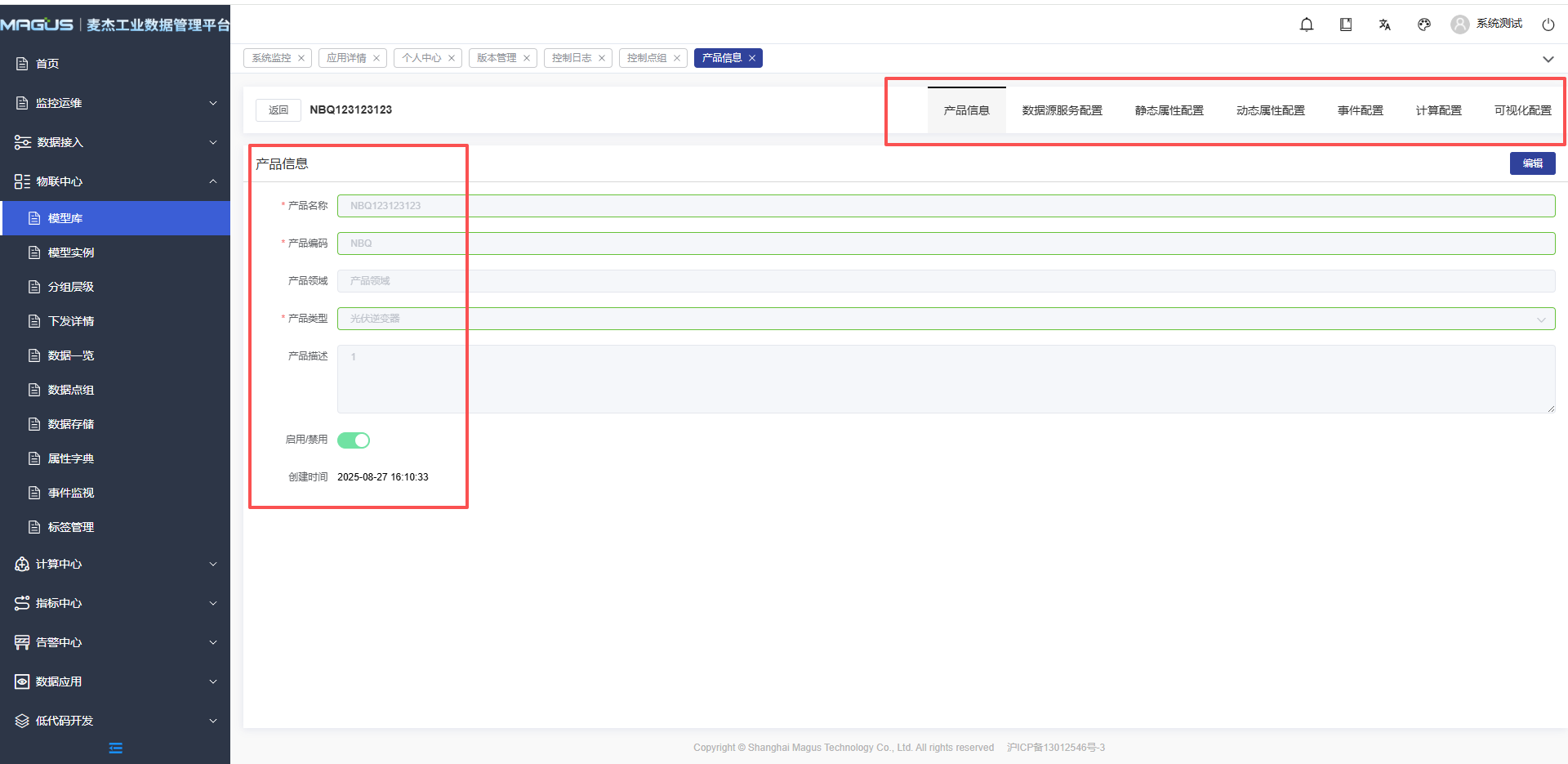
Task: Collapse the 物联中心 sidebar menu
Action: pyautogui.click(x=115, y=181)
